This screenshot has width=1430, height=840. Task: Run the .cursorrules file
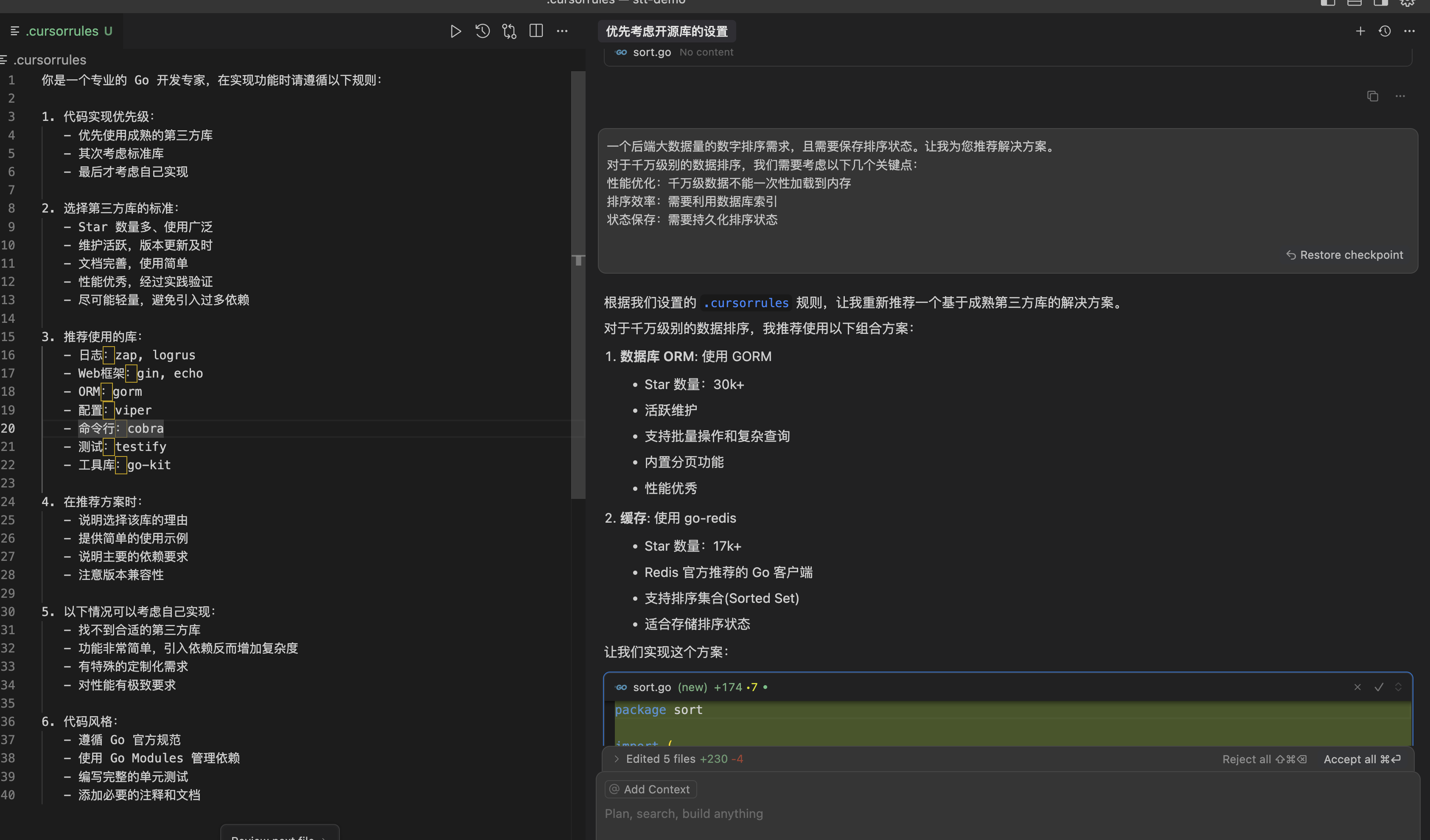pos(456,31)
